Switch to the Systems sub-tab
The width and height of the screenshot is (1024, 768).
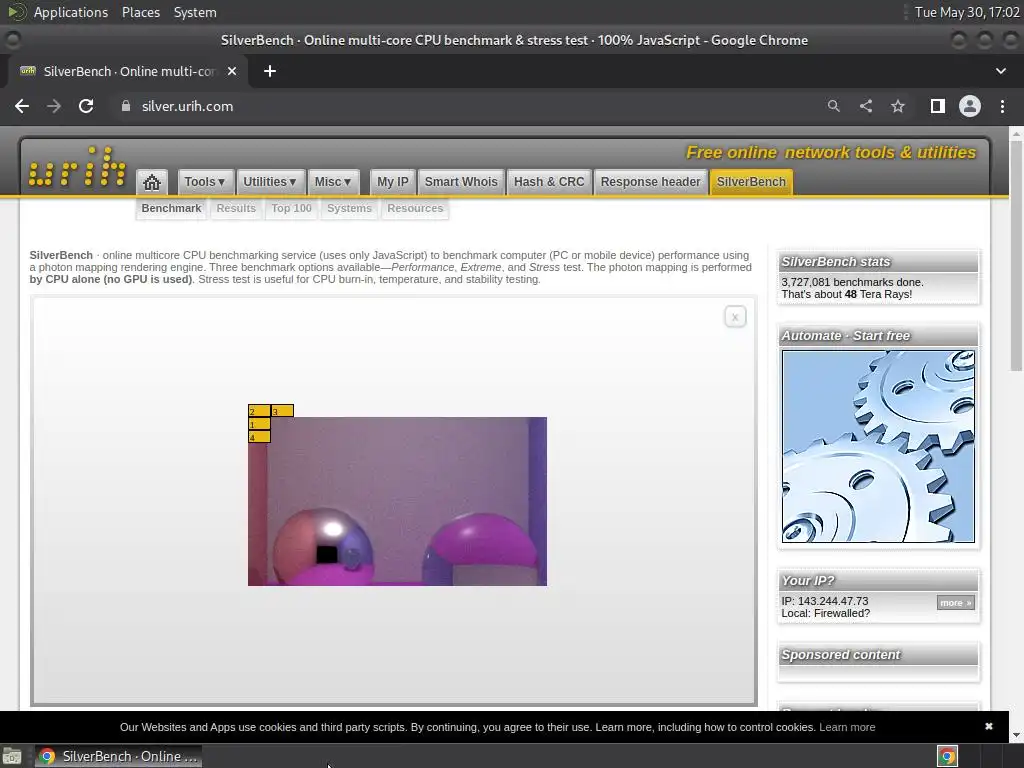click(349, 208)
